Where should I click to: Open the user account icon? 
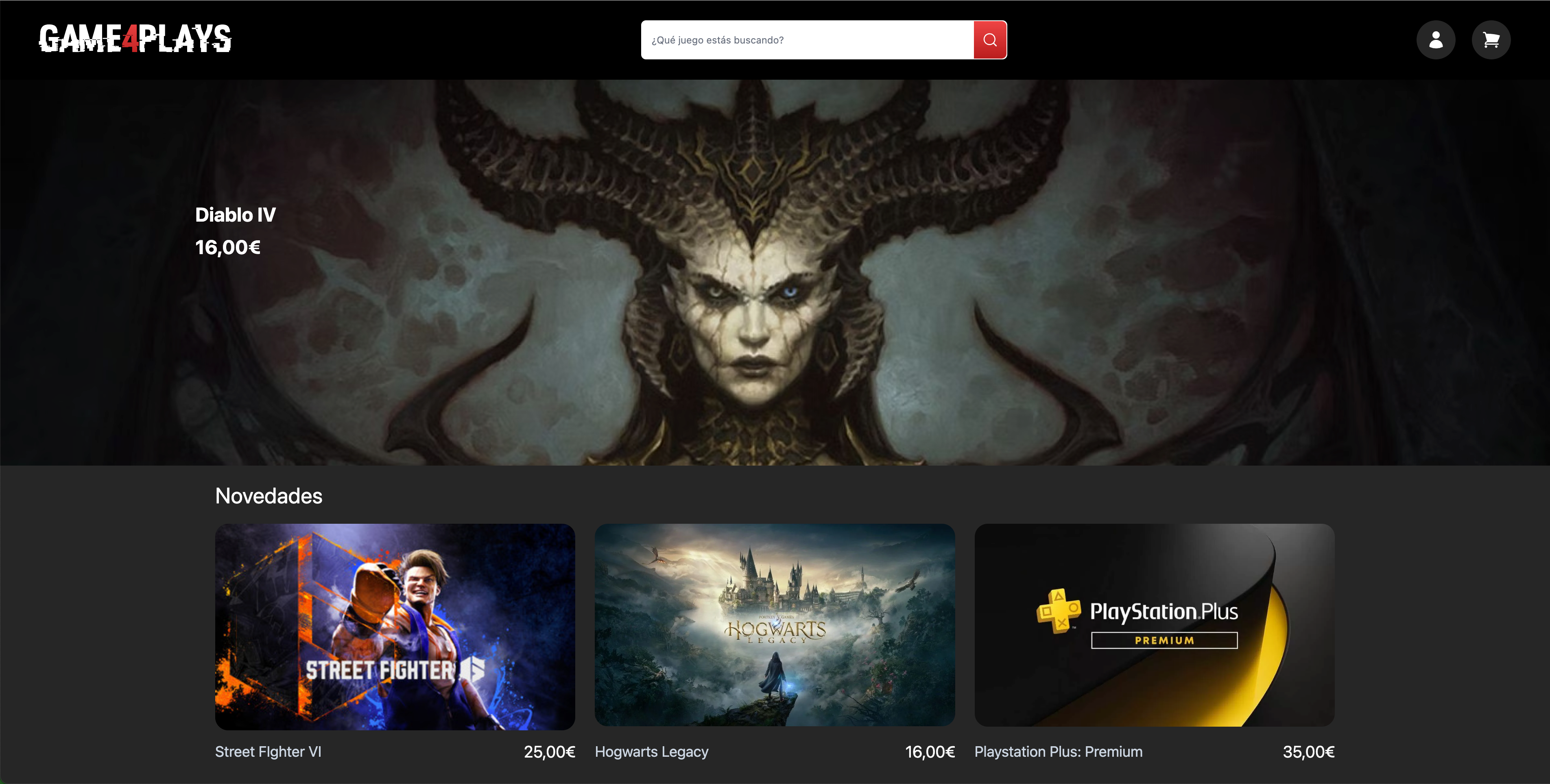click(x=1436, y=40)
